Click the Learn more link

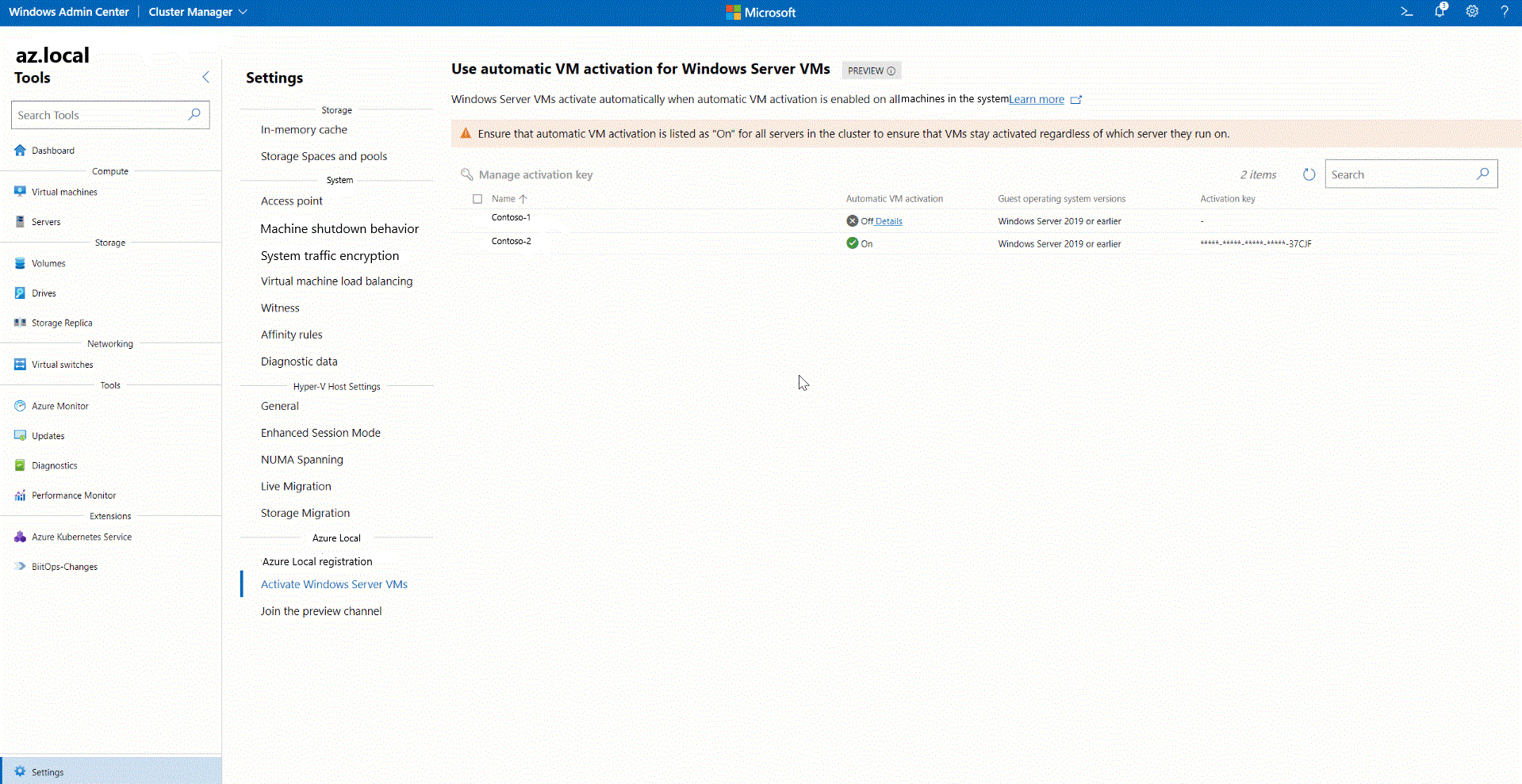tap(1037, 100)
